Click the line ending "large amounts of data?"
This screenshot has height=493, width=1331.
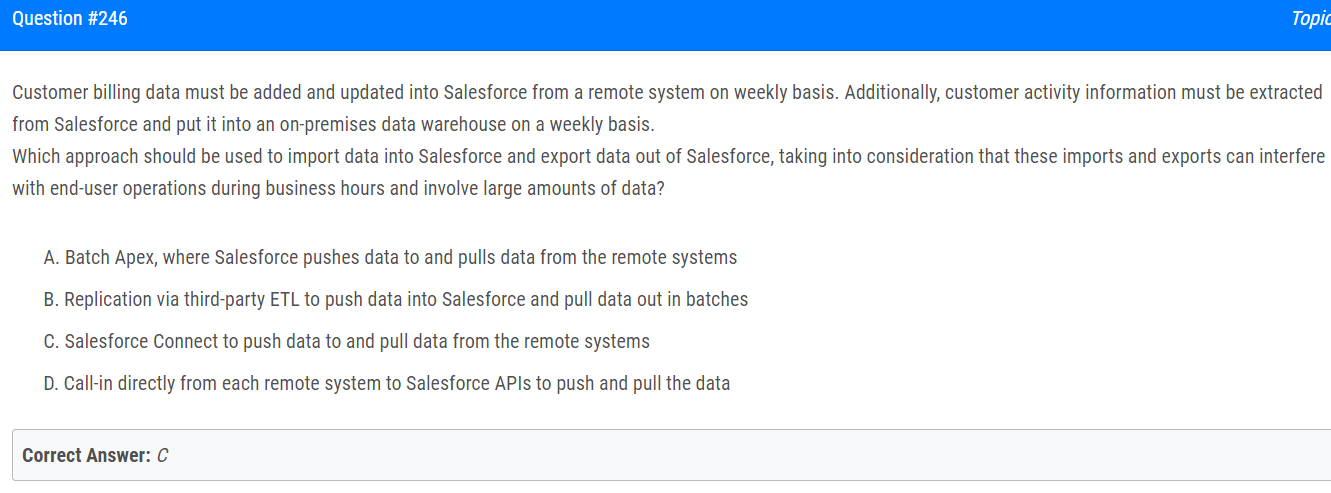tap(338, 189)
